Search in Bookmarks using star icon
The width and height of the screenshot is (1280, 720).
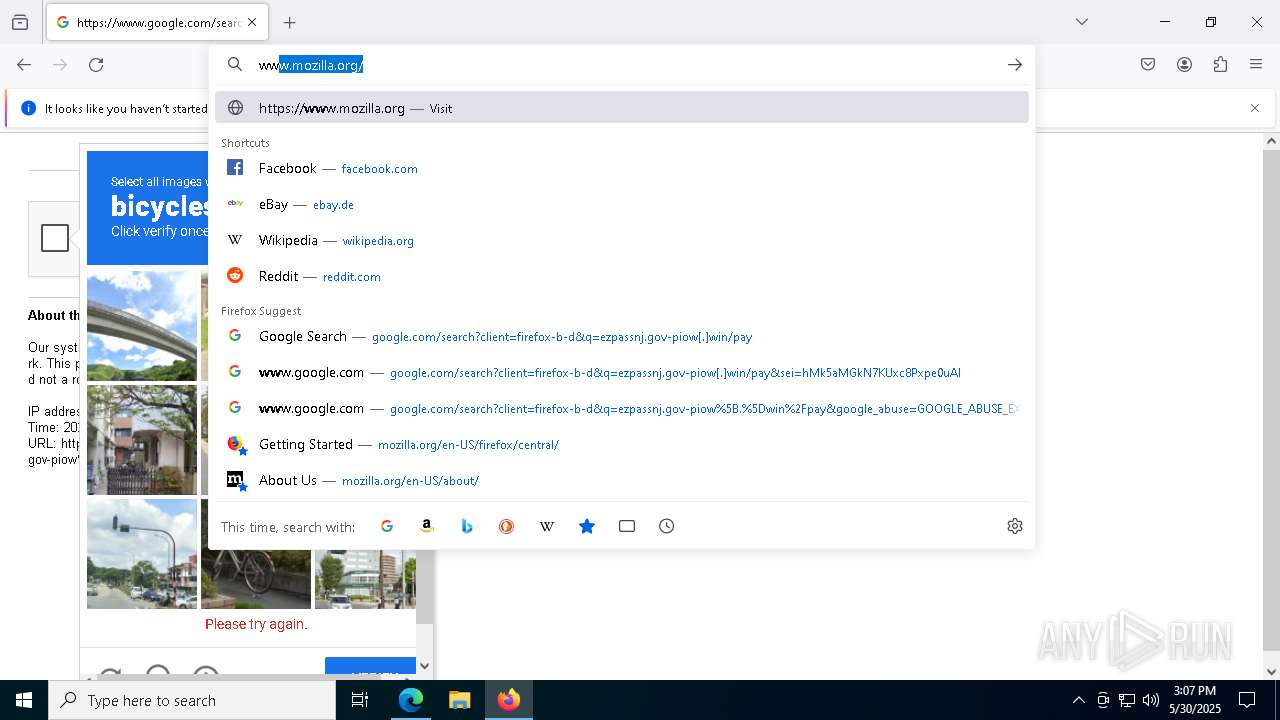click(x=587, y=526)
